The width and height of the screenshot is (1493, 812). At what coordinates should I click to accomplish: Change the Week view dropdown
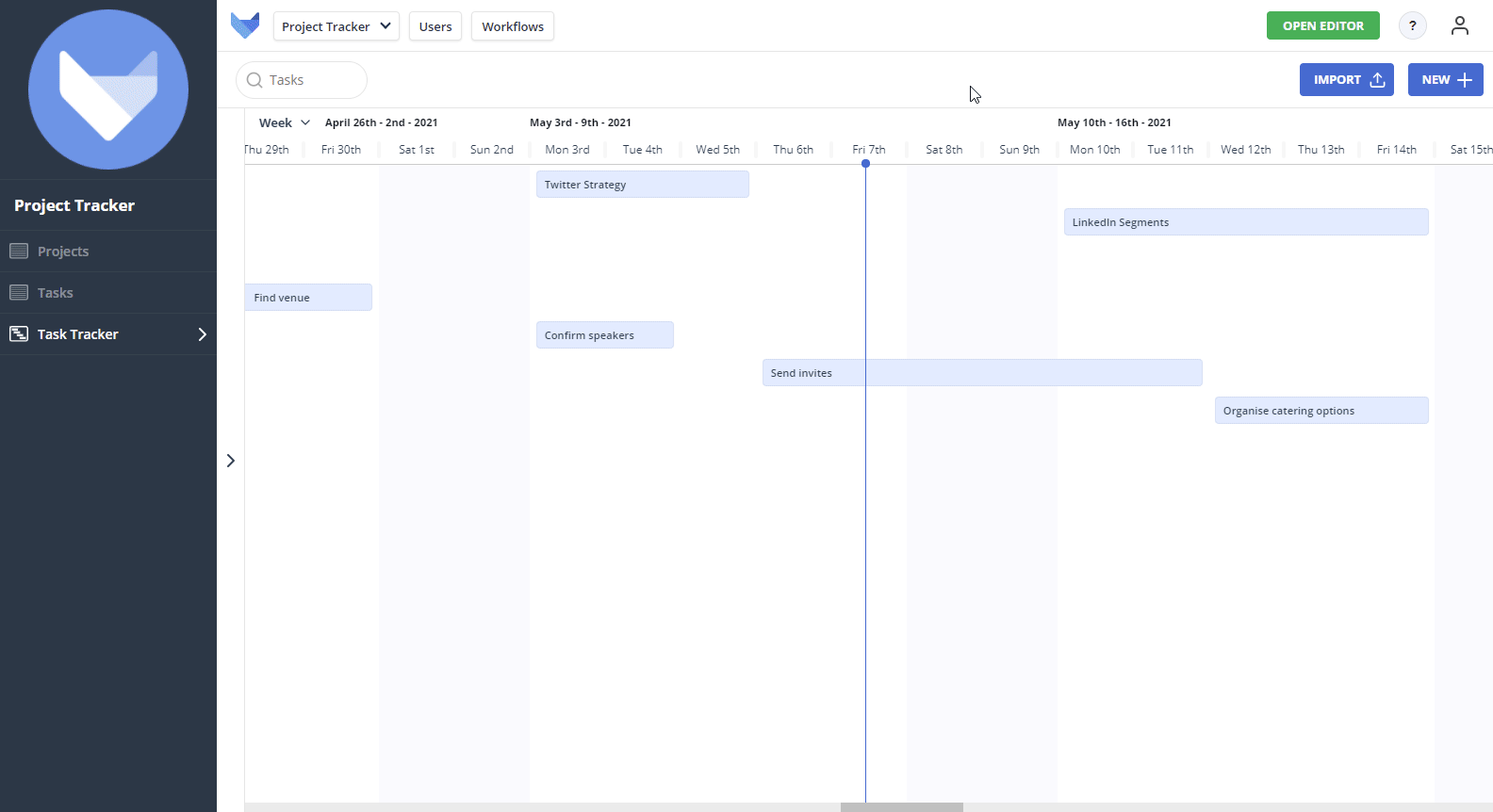point(284,122)
